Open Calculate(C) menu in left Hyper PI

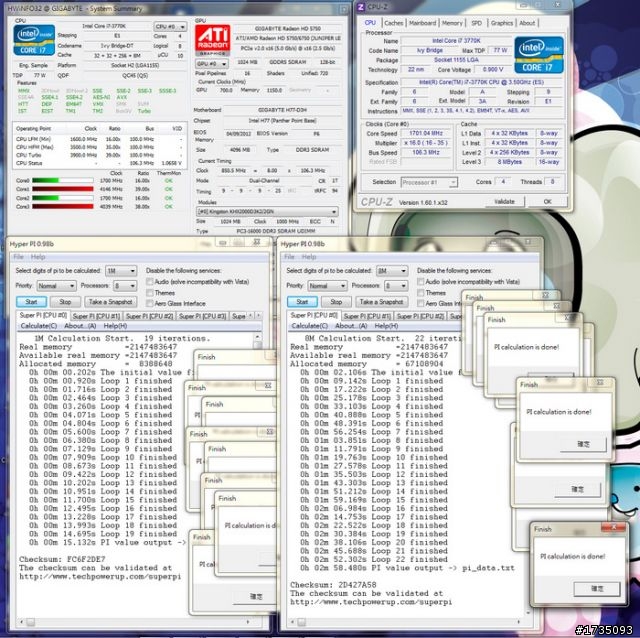(x=39, y=326)
